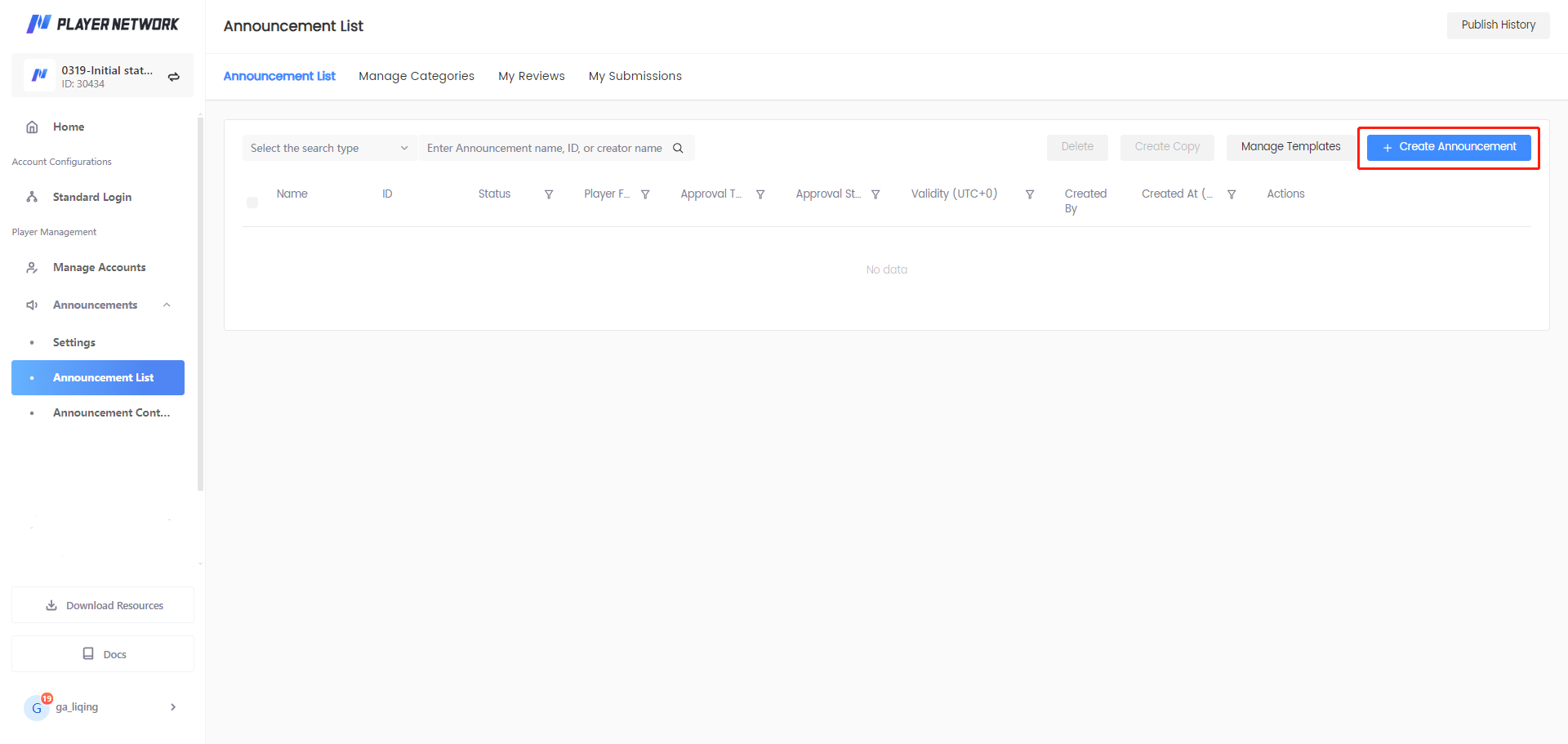Collapse the Announcements sidebar section
The width and height of the screenshot is (1568, 744).
point(167,305)
